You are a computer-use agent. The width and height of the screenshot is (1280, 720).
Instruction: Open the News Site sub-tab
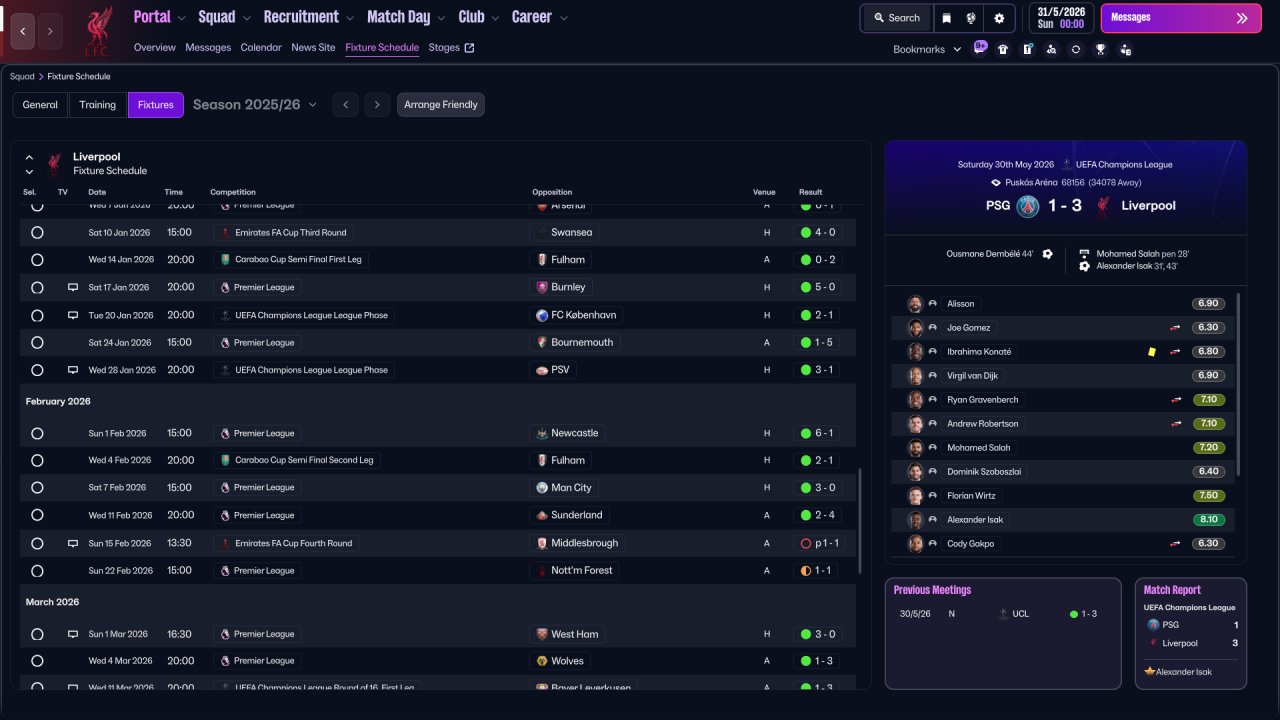[x=313, y=48]
